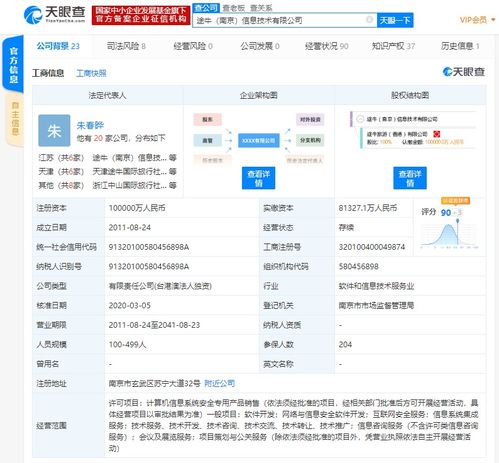Select the 查公司 search tab
Viewport: 499px width, 463px height.
206,8
